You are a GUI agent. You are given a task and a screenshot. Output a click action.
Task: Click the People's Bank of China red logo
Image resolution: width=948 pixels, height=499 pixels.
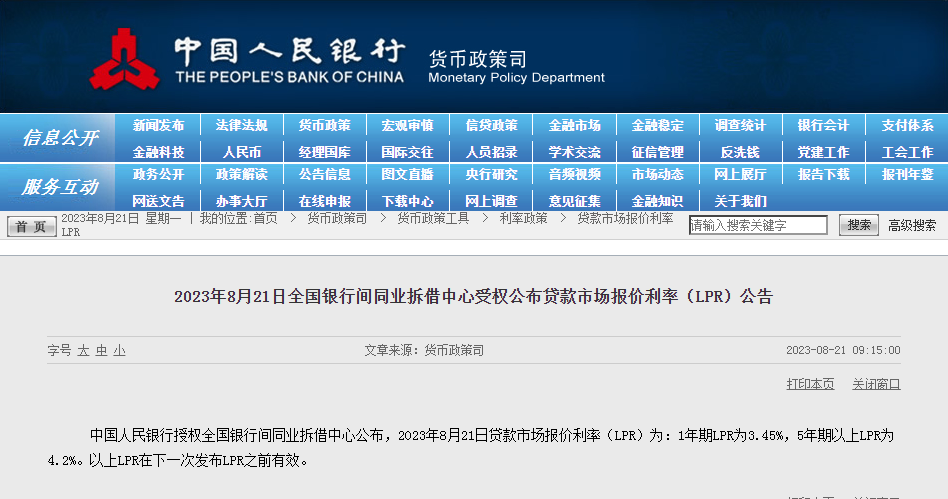coord(125,59)
